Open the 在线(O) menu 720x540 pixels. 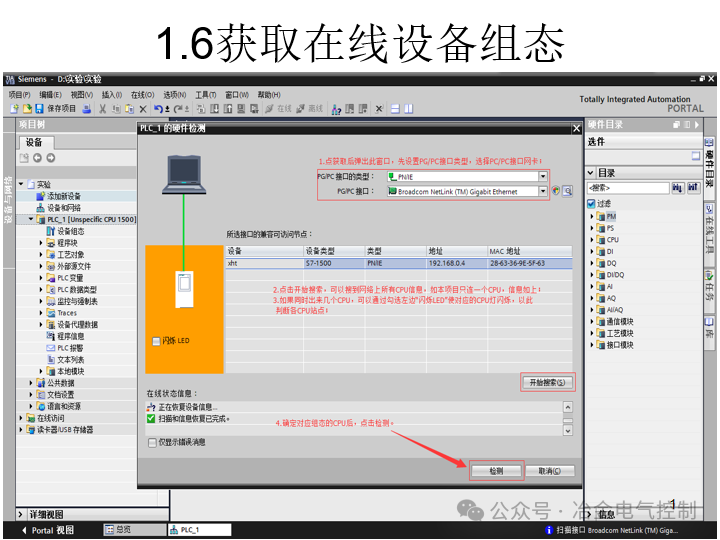[x=142, y=95]
